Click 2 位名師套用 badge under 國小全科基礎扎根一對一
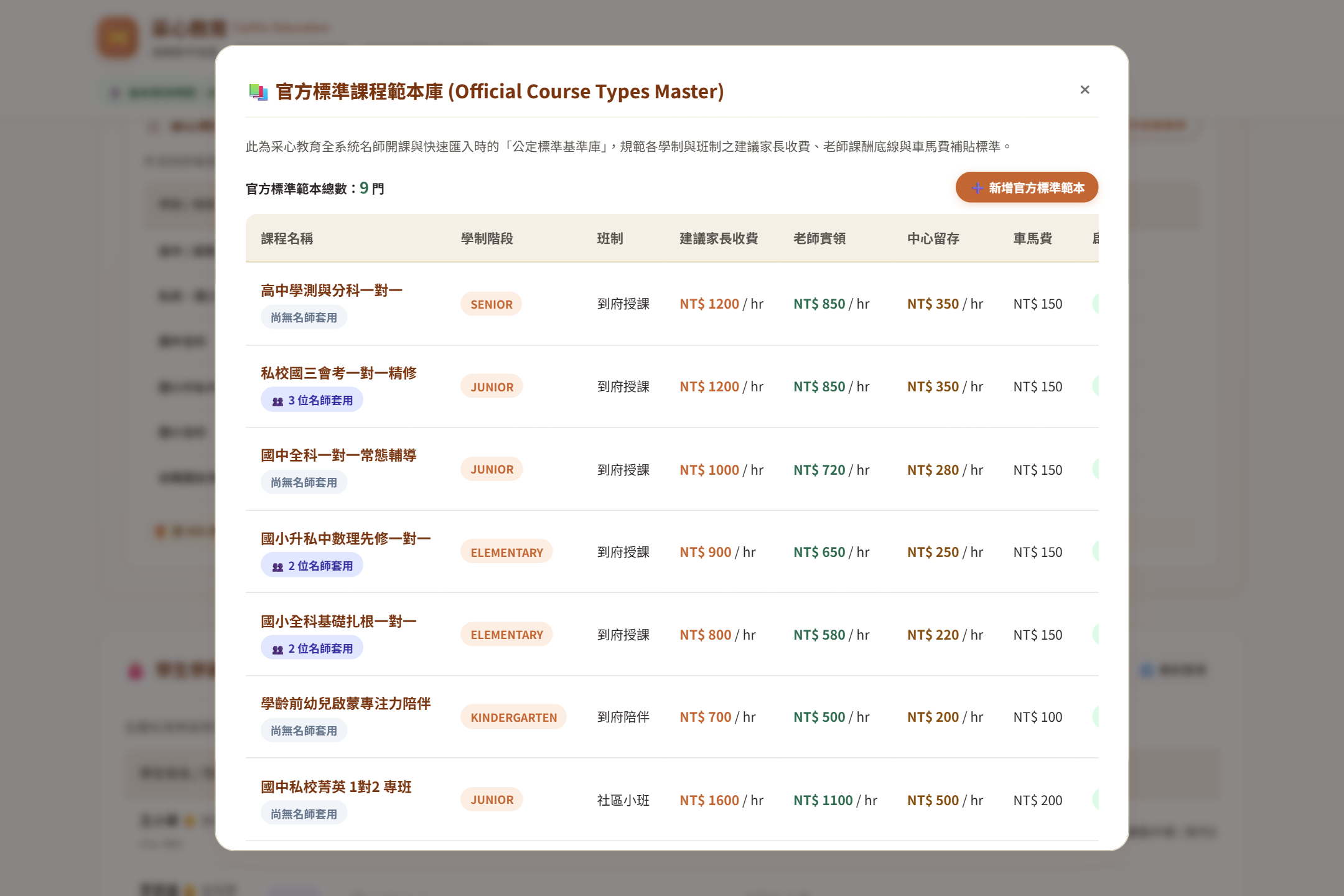The height and width of the screenshot is (896, 1344). [312, 648]
